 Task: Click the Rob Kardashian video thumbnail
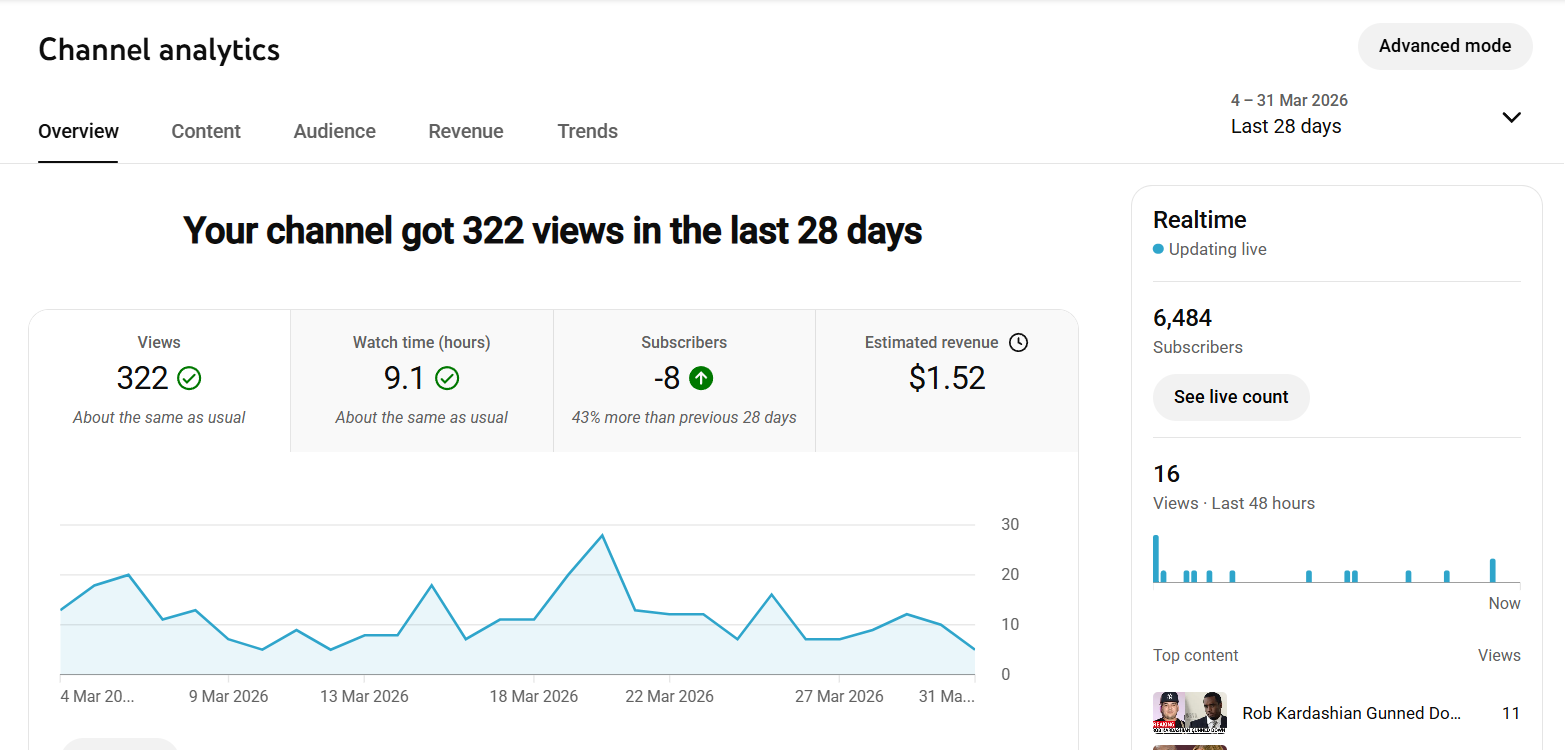[x=1189, y=713]
